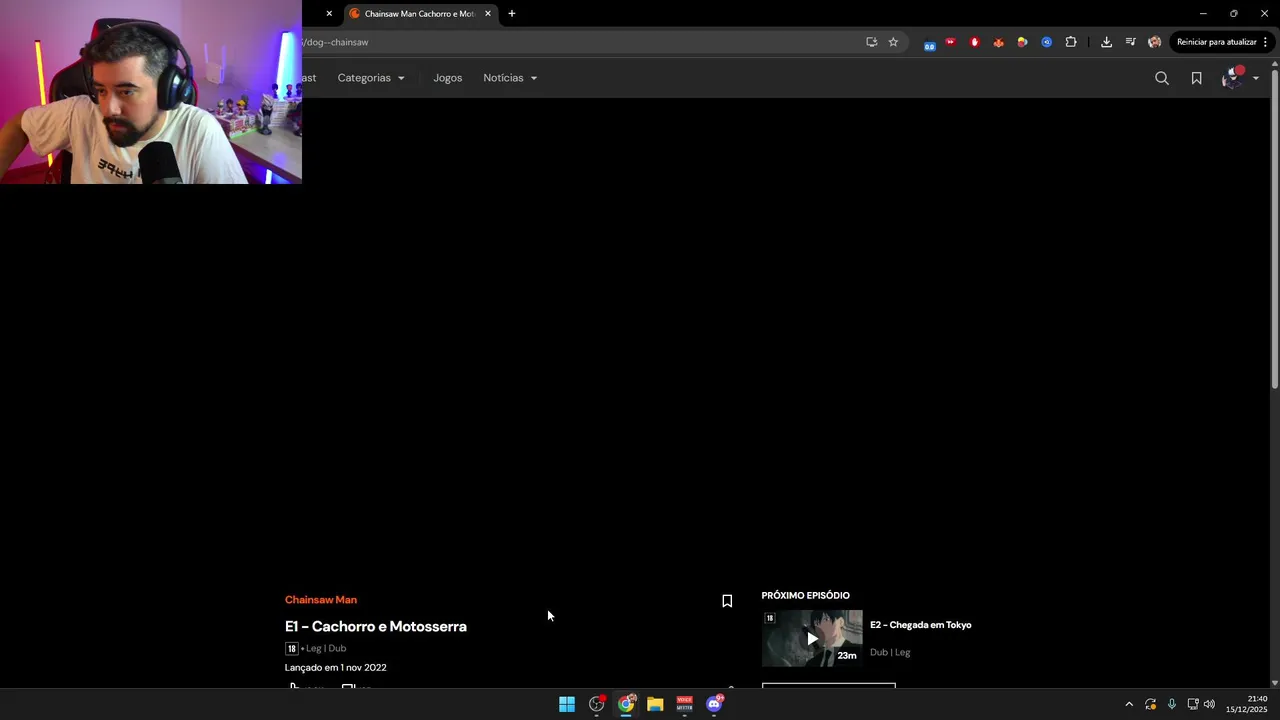
Task: Play the next episode thumbnail
Action: click(x=812, y=638)
